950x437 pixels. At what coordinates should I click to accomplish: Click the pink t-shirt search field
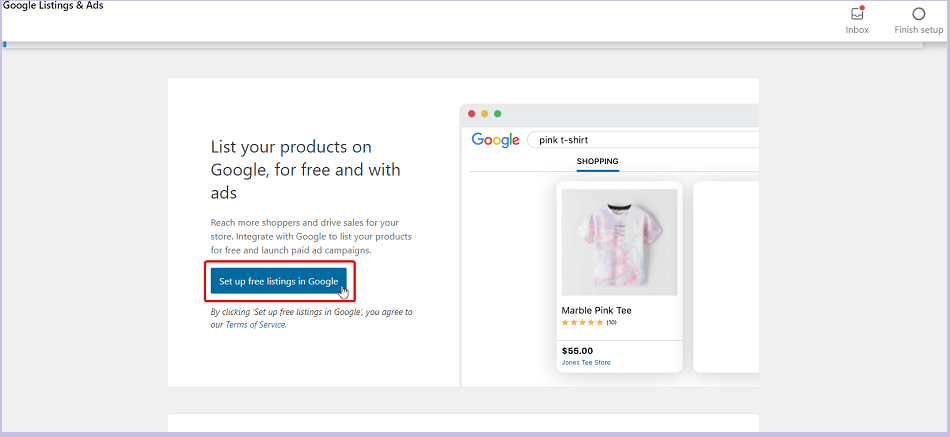[643, 140]
